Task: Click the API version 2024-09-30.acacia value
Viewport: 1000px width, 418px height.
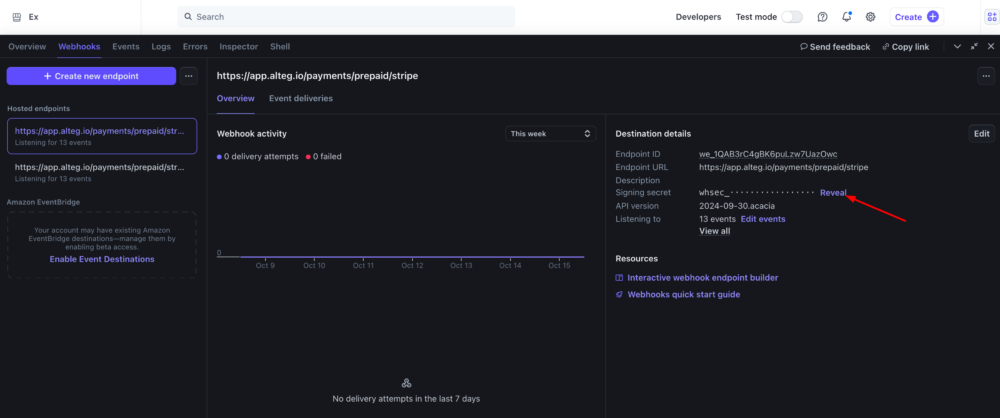Action: point(739,206)
